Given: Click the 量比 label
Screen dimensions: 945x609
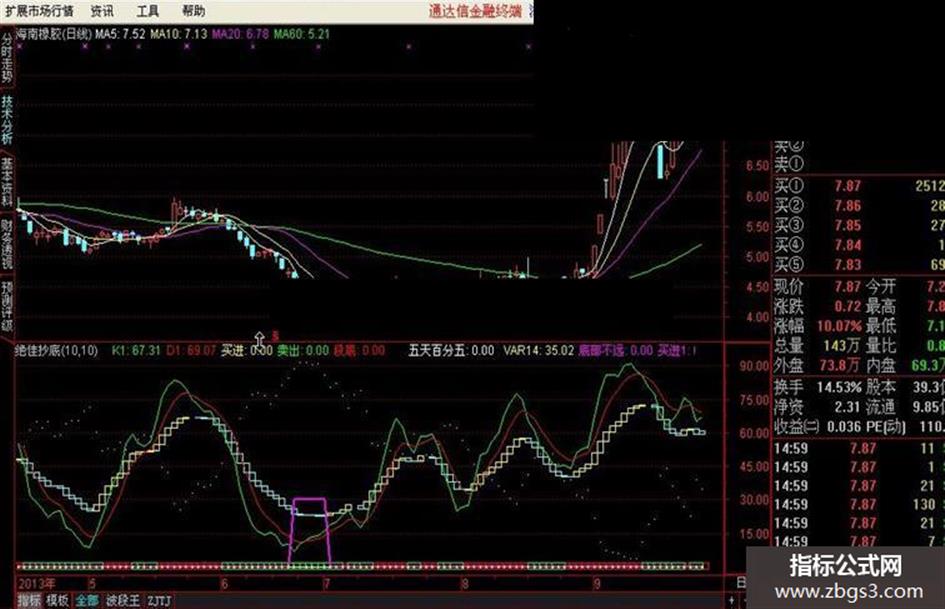Looking at the screenshot, I should click(881, 346).
